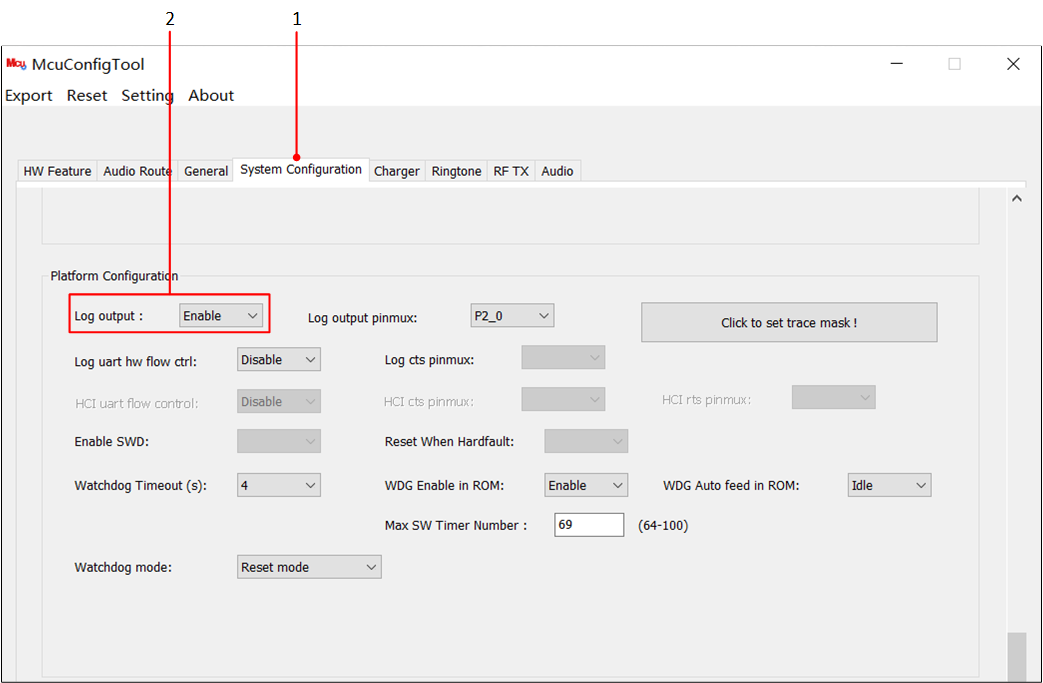Switch to the Charger tab
This screenshot has height=683, width=1043.
[397, 171]
